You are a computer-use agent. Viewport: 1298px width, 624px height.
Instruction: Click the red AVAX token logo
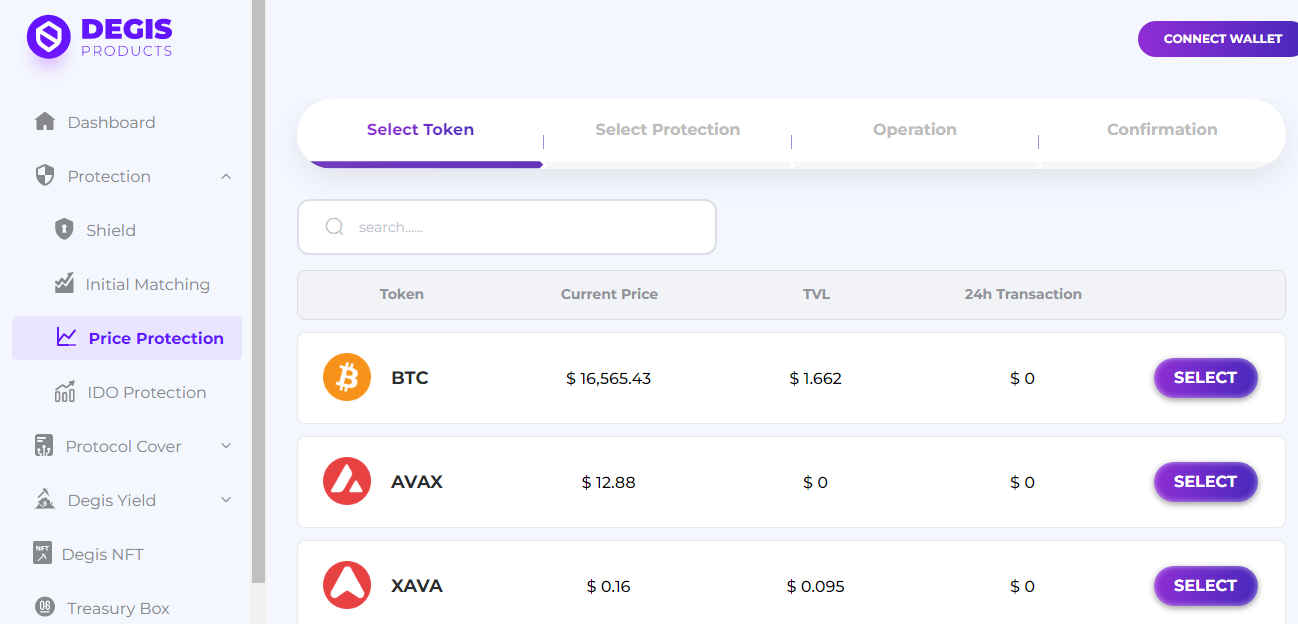coord(347,482)
